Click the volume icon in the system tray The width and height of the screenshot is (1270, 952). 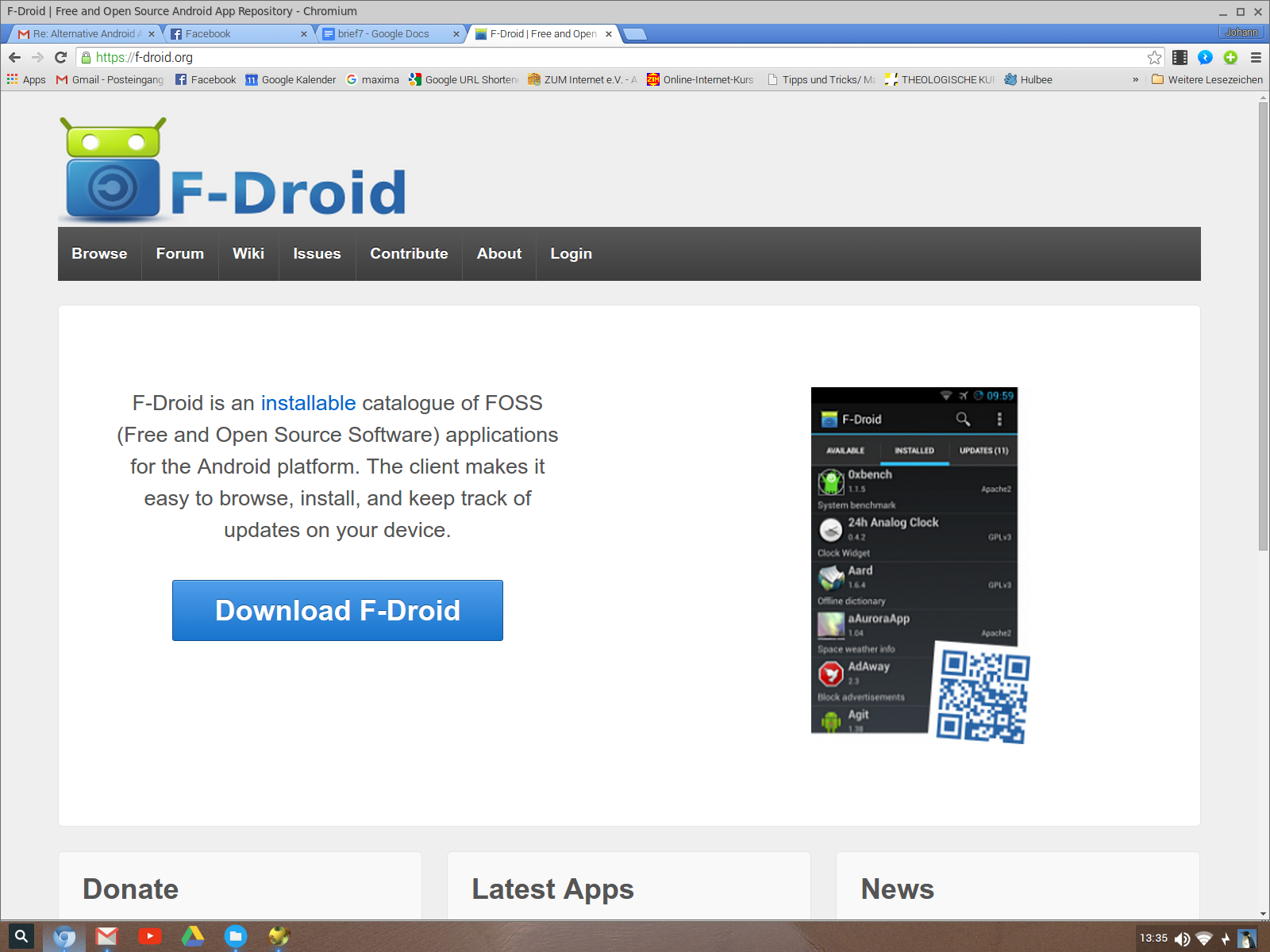(x=1182, y=939)
